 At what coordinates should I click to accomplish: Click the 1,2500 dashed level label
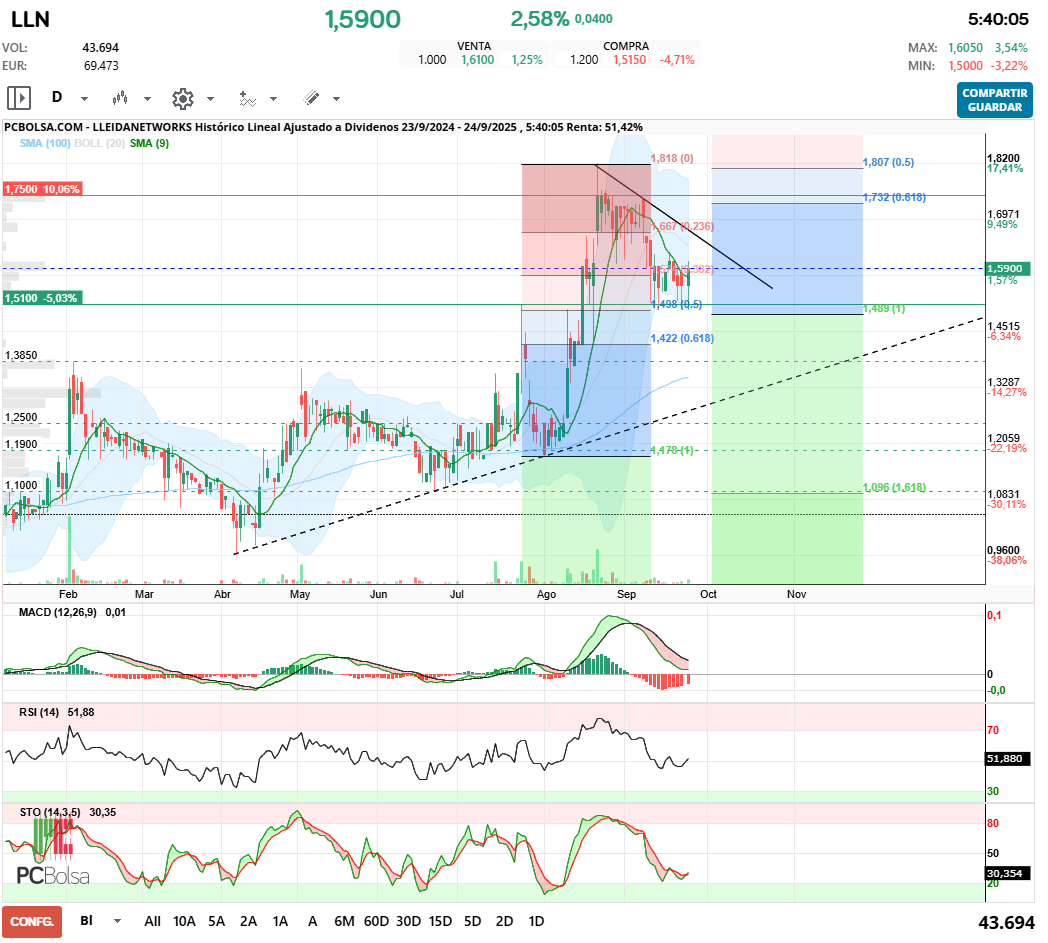click(21, 418)
